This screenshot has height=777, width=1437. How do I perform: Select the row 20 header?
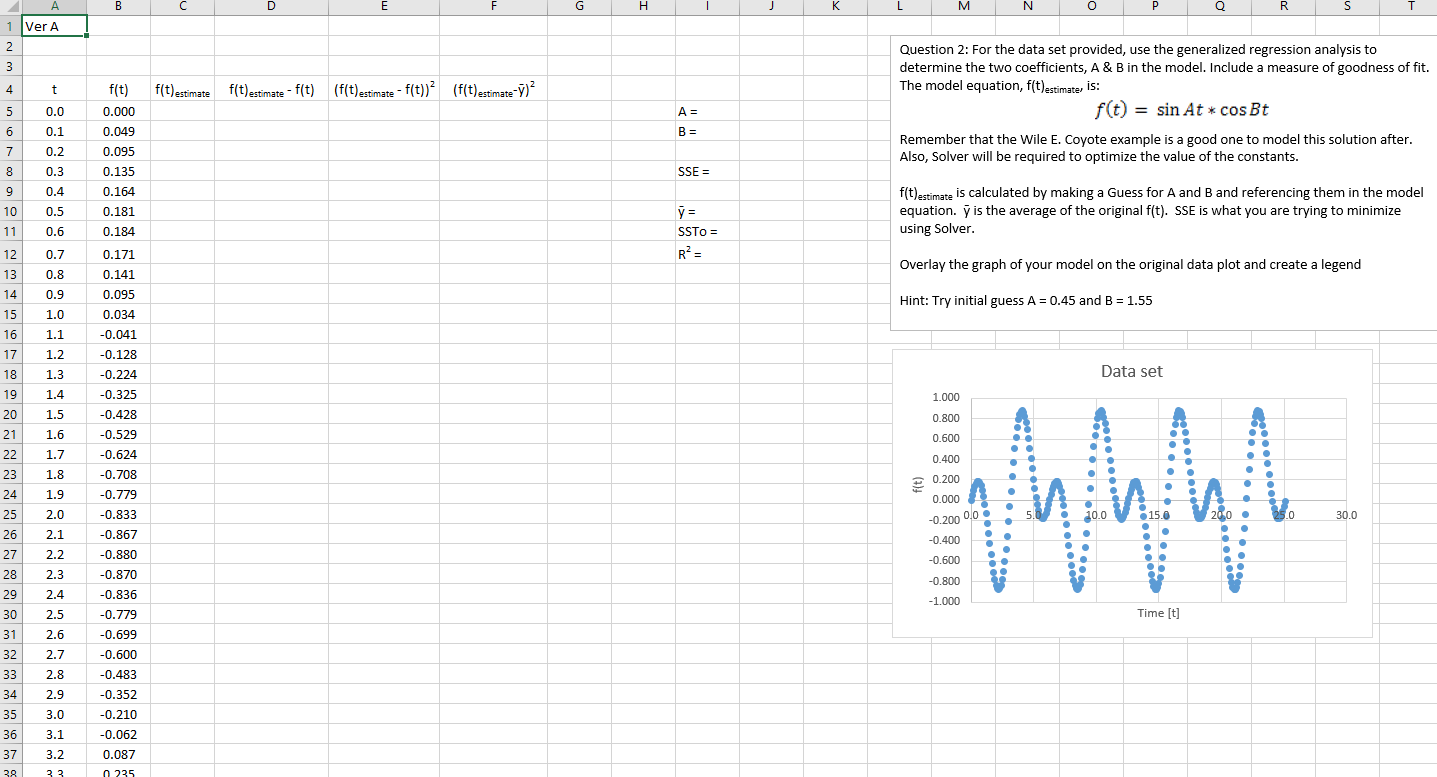point(10,414)
